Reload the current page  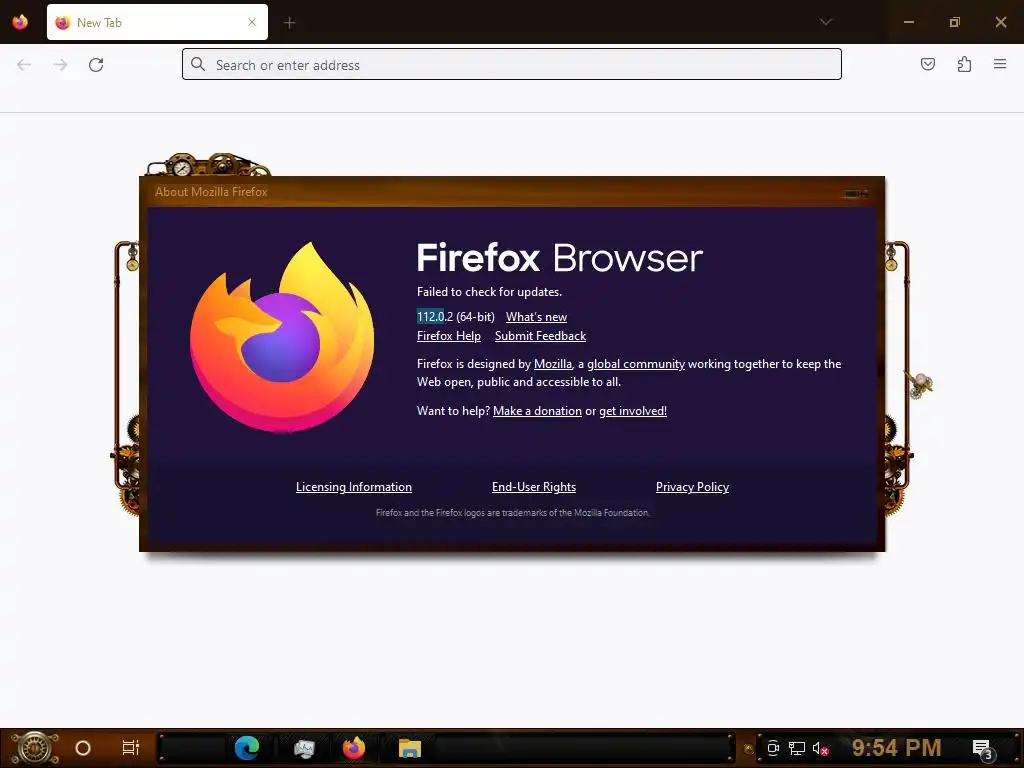pos(96,65)
